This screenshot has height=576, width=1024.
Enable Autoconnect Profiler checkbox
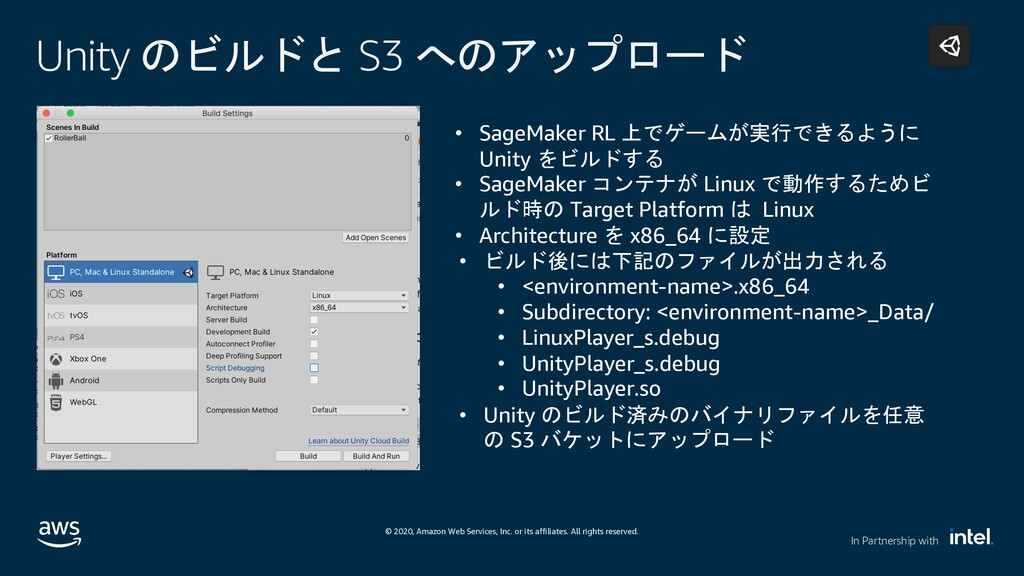pos(314,344)
